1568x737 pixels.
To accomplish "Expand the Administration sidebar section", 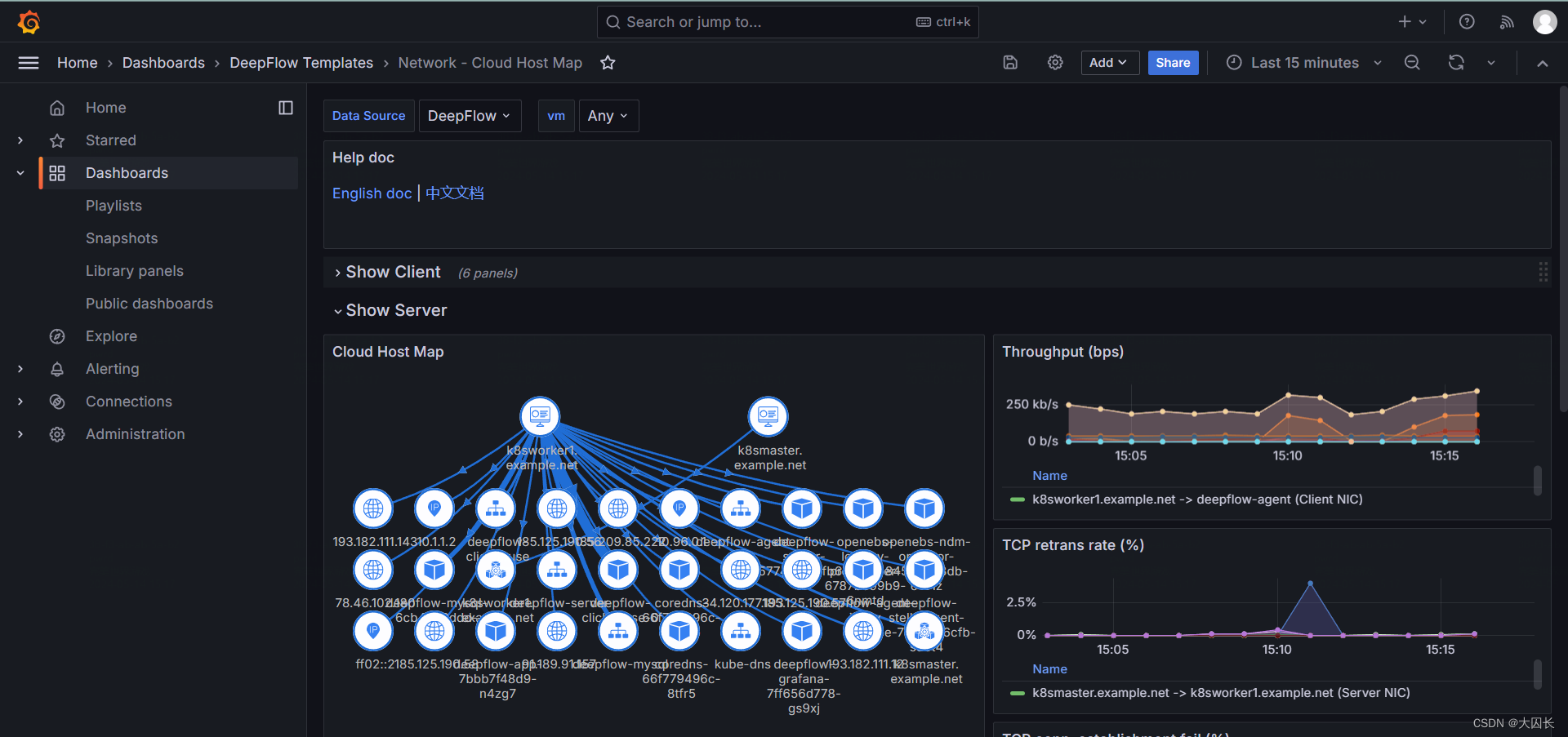I will tap(20, 434).
